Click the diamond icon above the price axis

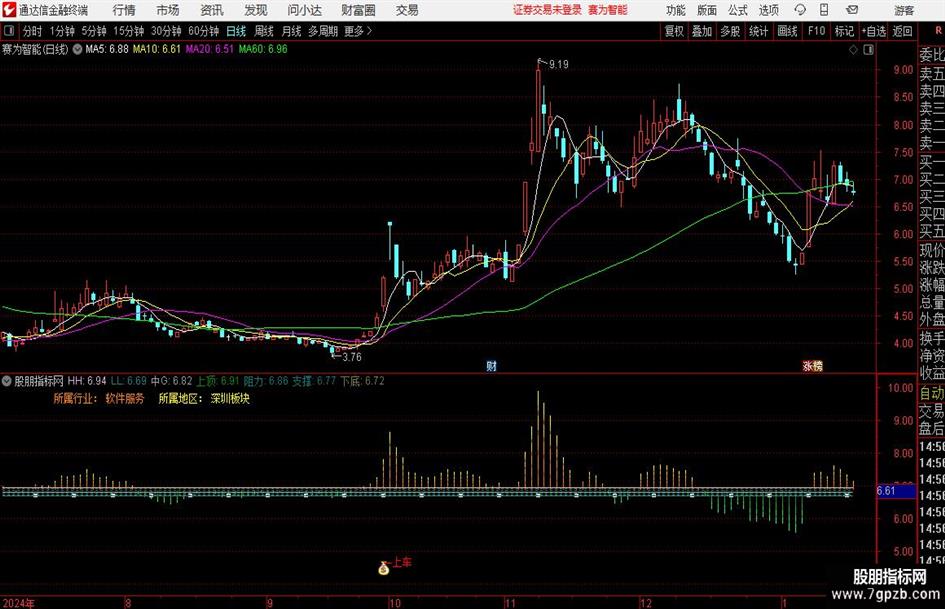point(853,50)
